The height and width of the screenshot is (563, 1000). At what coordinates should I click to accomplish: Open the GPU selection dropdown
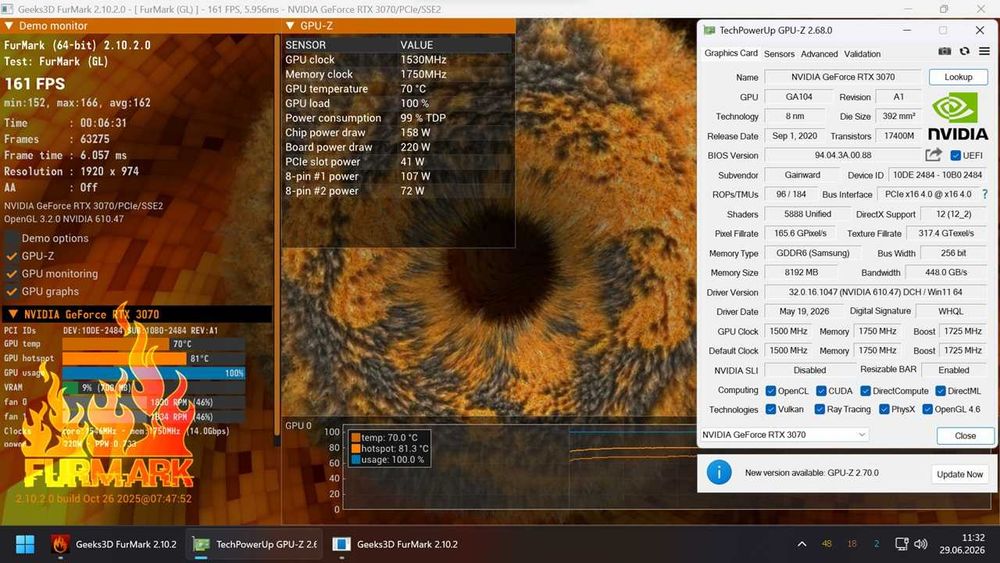784,435
